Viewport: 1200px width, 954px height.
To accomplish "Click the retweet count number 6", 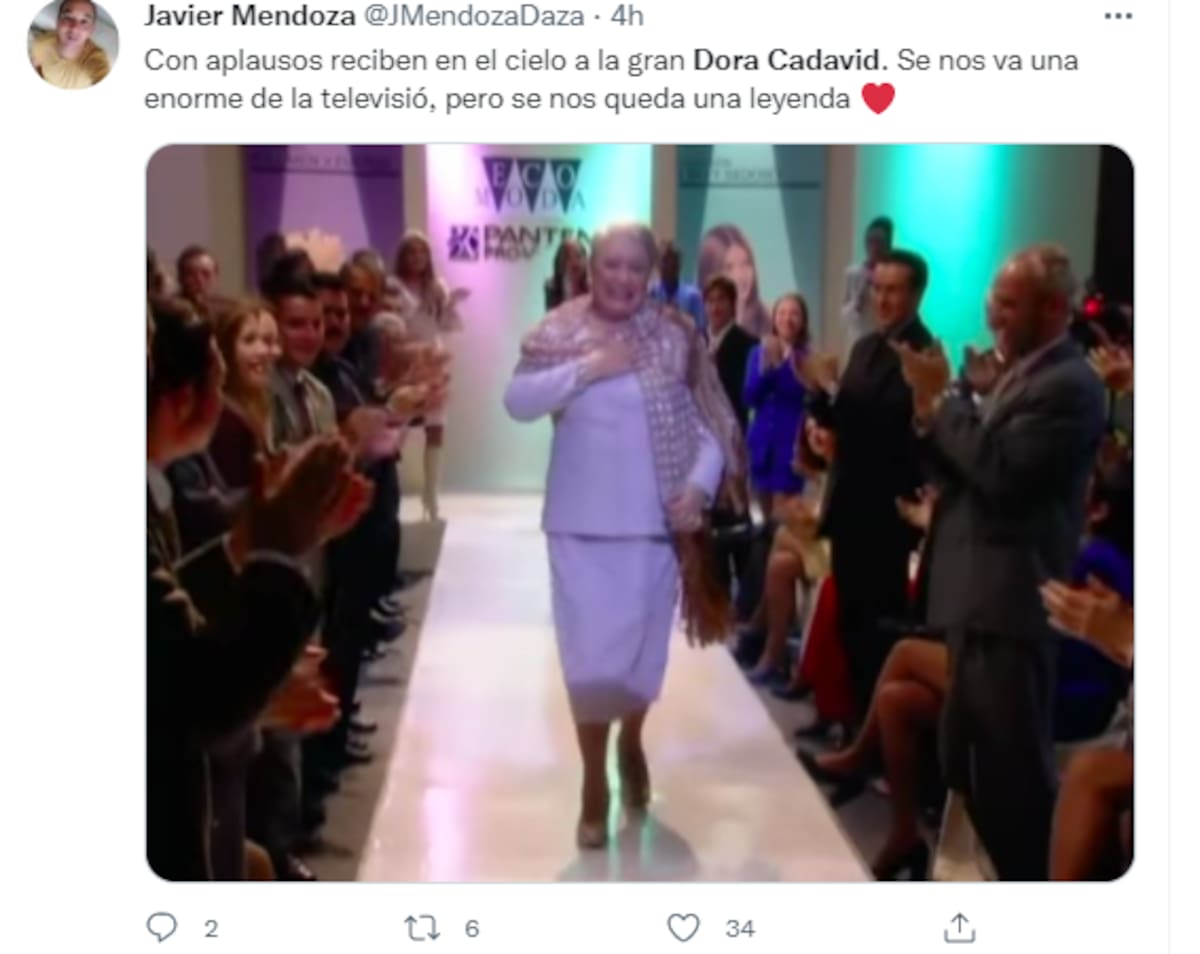I will (472, 929).
